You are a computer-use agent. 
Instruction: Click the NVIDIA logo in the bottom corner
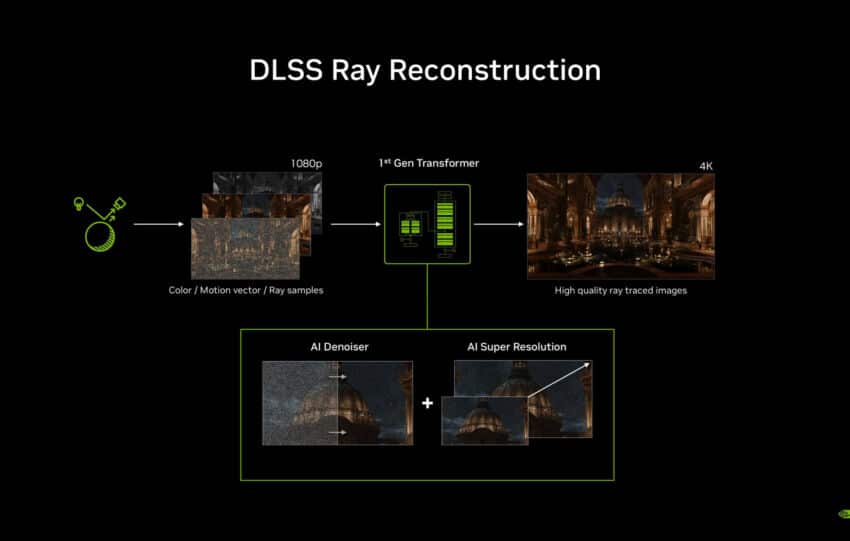coord(844,513)
